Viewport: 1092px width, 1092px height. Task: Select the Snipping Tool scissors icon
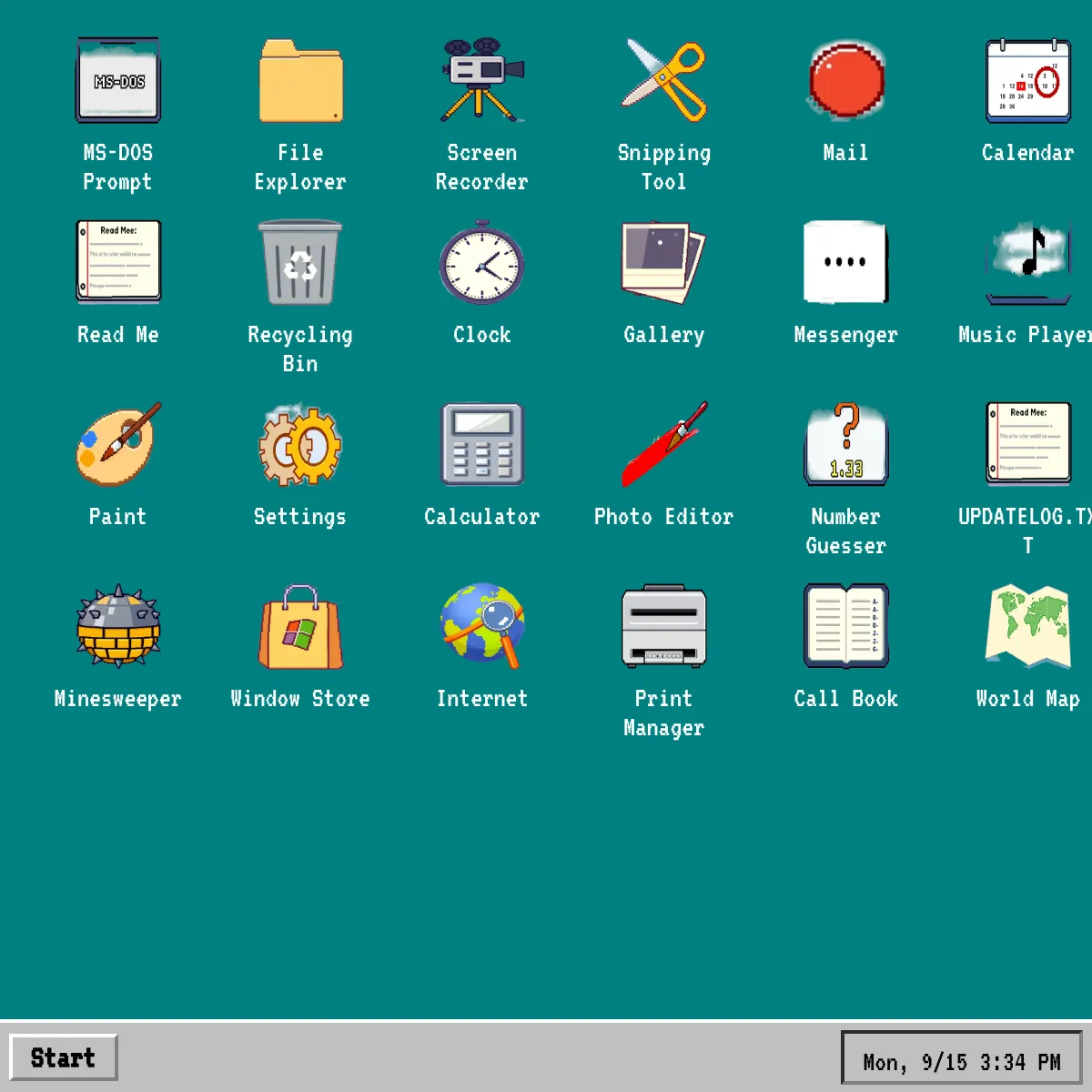664,81
